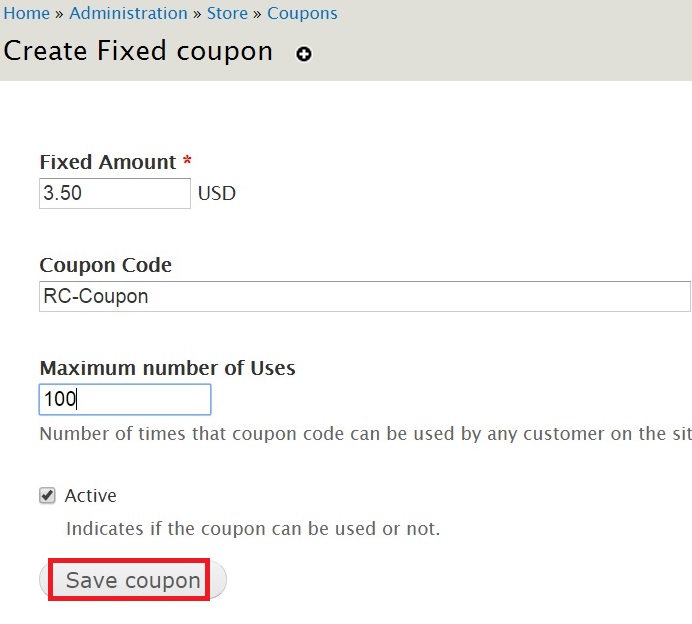This screenshot has width=692, height=624.
Task: Click the add-to-shortcuts plus icon
Action: tap(304, 54)
